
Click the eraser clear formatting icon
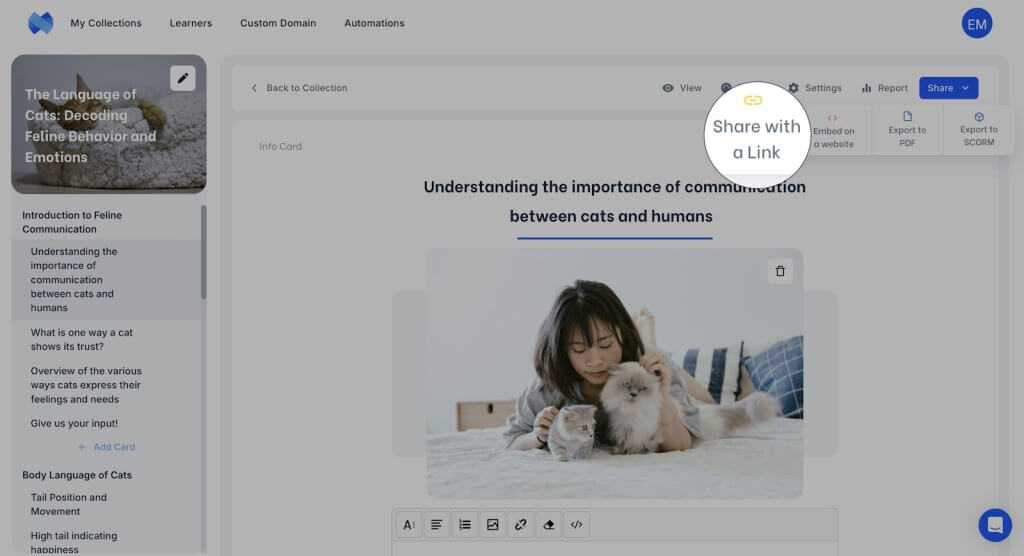(548, 524)
